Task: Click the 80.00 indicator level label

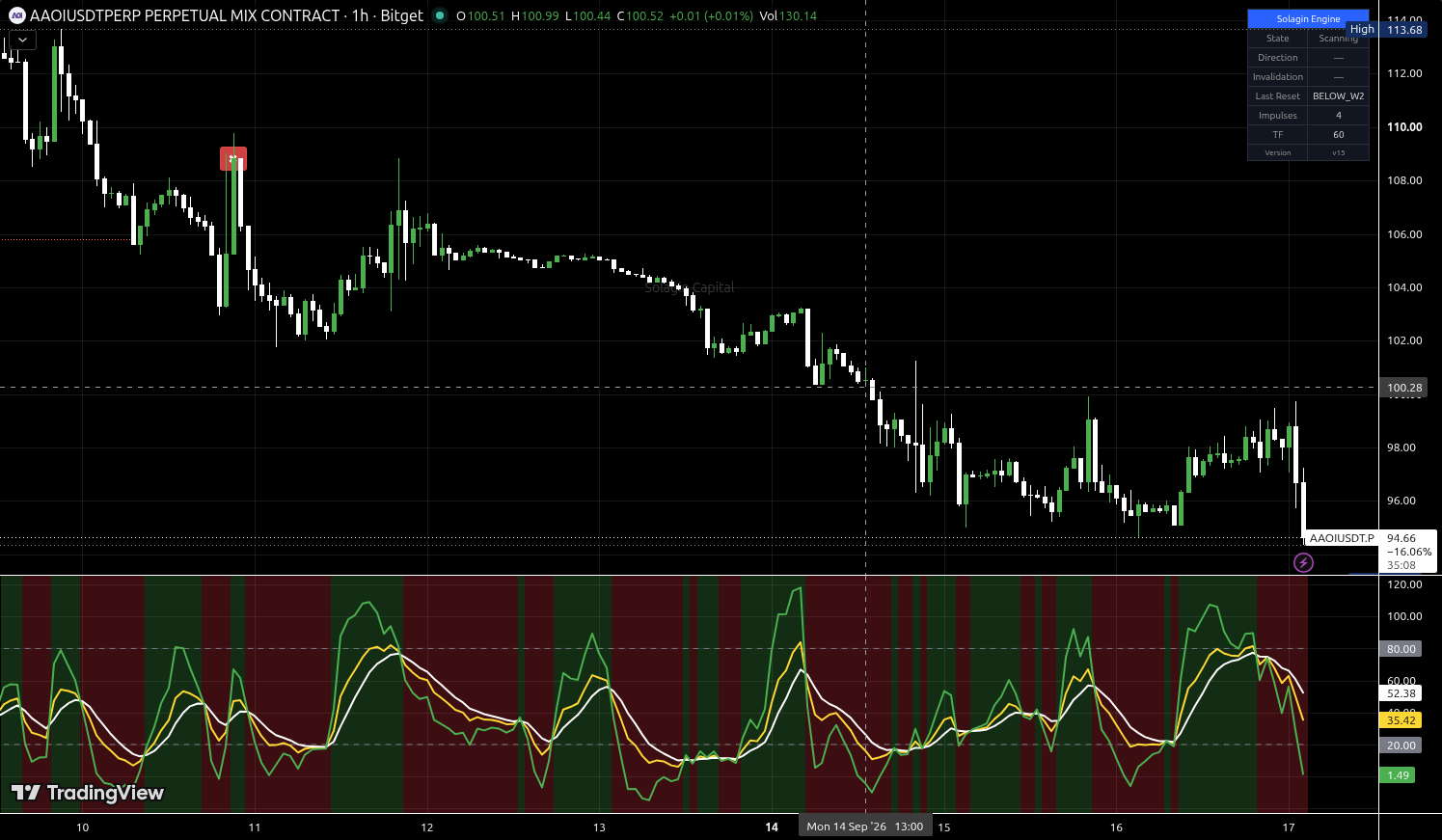Action: [x=1401, y=649]
